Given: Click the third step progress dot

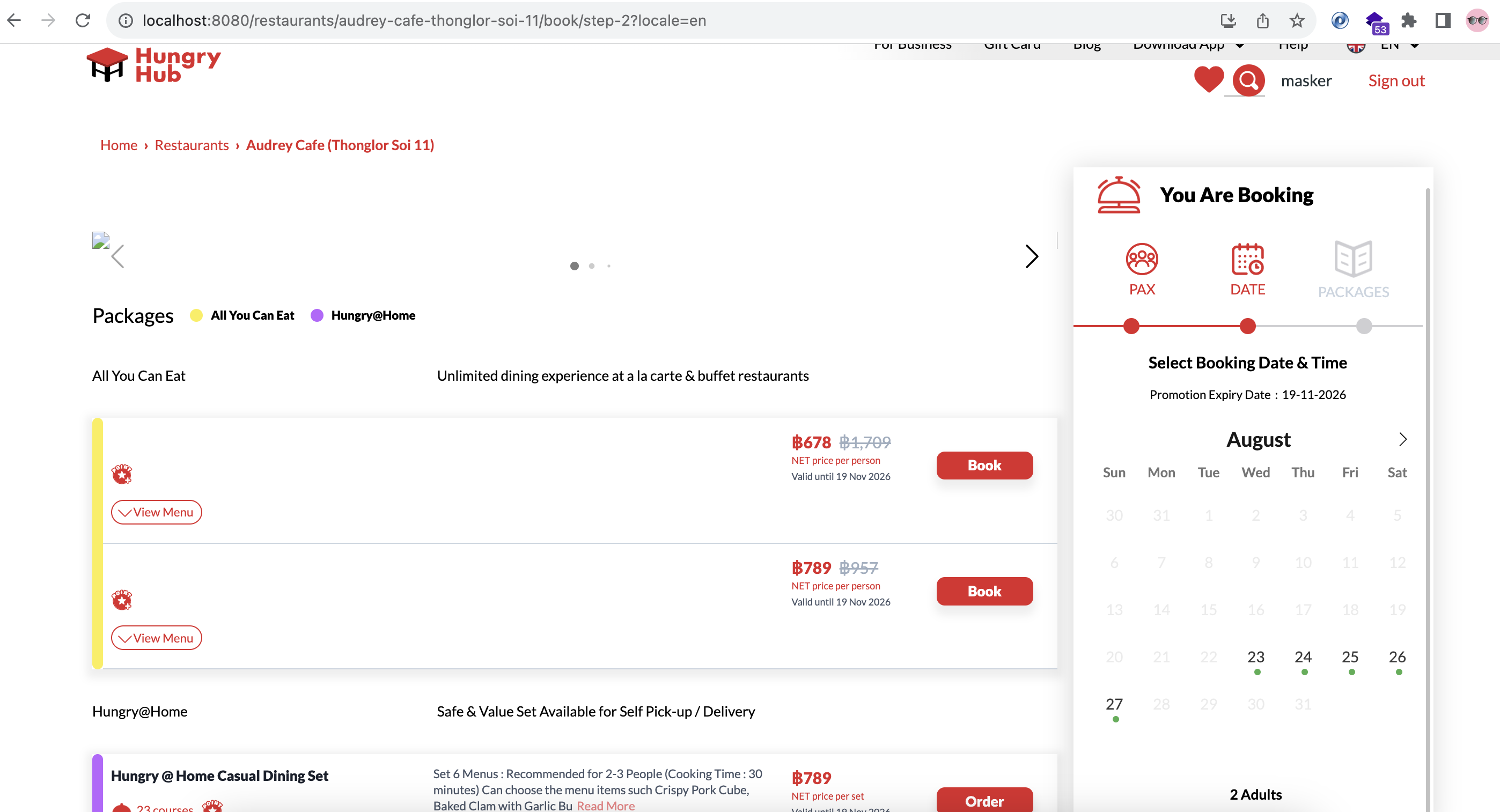Looking at the screenshot, I should 1364,326.
